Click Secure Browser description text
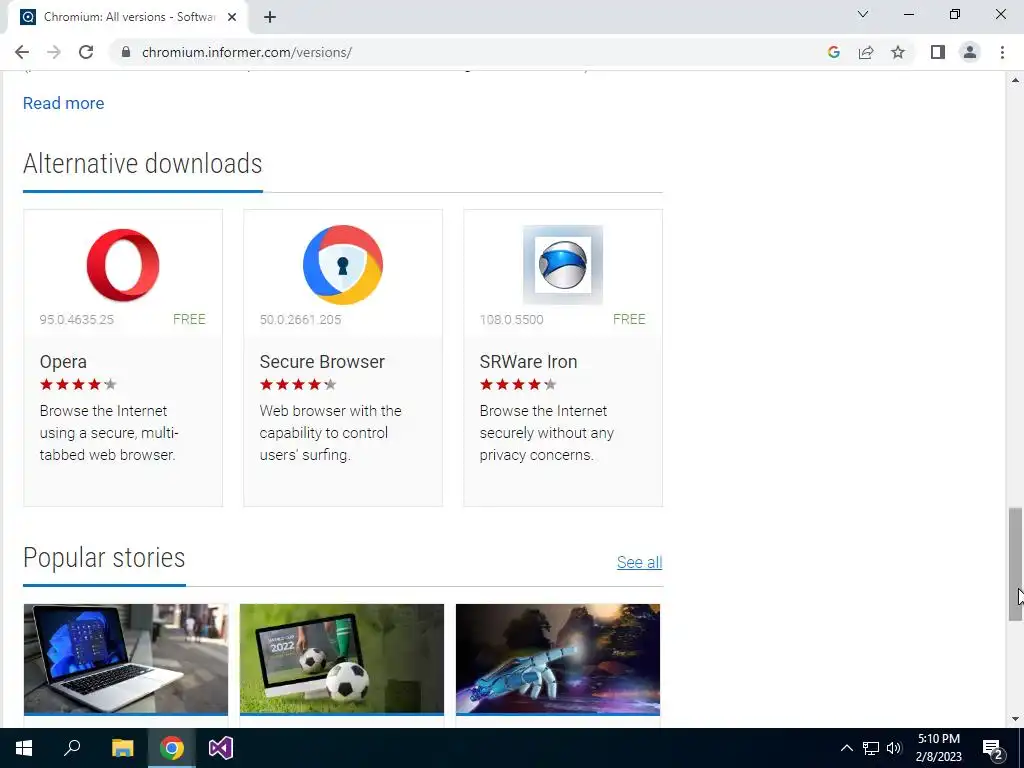The image size is (1024, 768). [x=330, y=433]
